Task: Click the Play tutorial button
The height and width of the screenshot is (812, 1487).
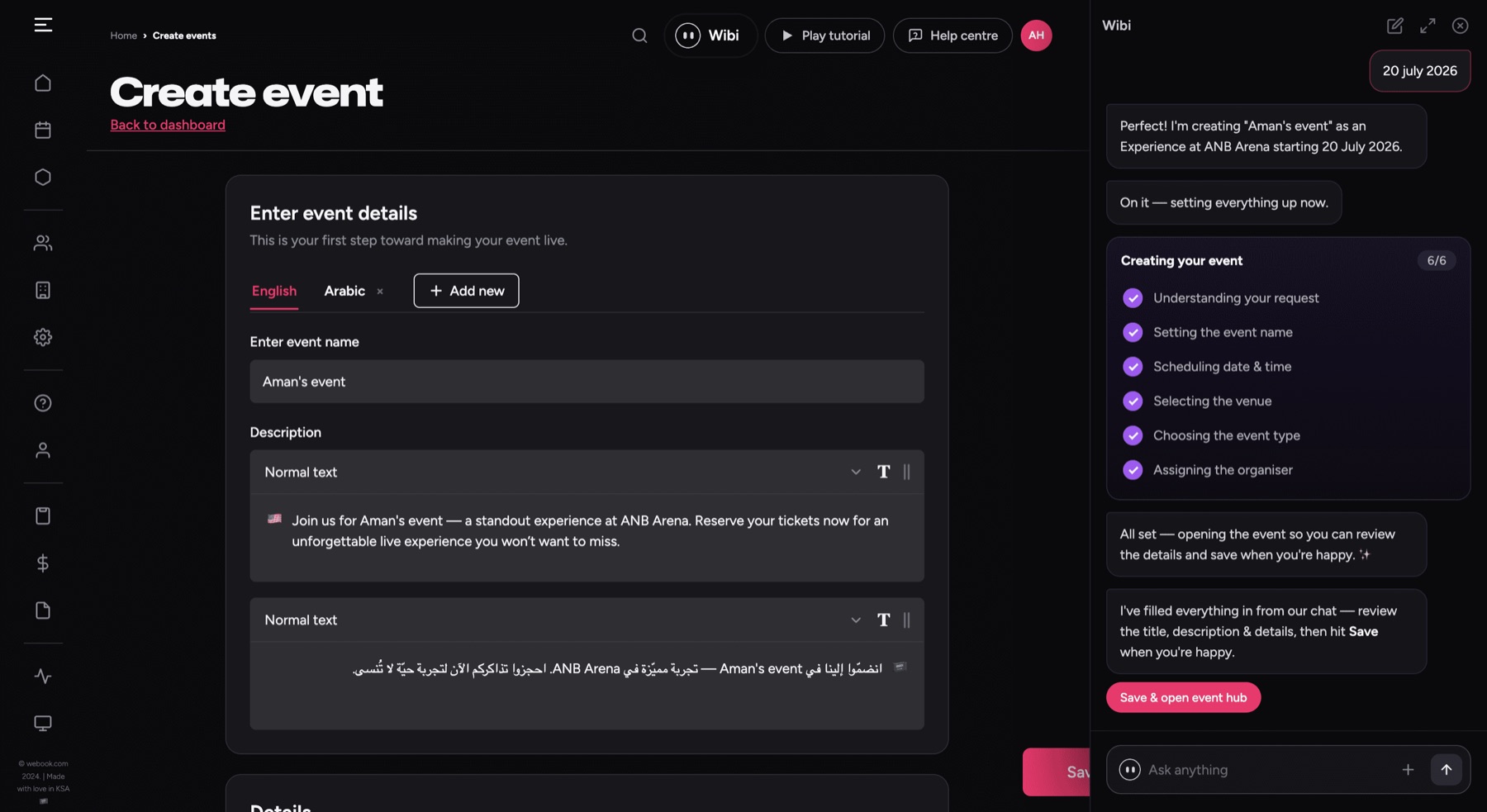Action: click(x=824, y=36)
